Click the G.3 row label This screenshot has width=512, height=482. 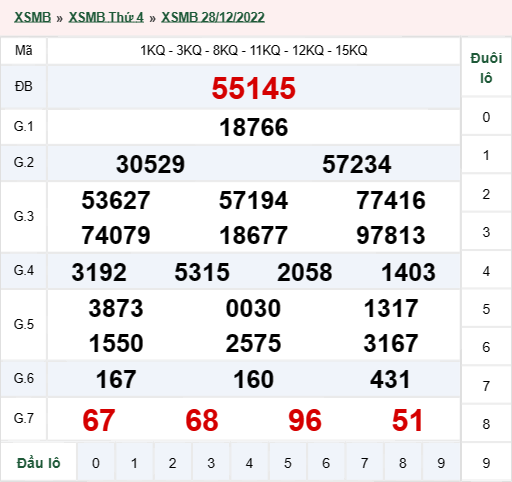click(24, 217)
